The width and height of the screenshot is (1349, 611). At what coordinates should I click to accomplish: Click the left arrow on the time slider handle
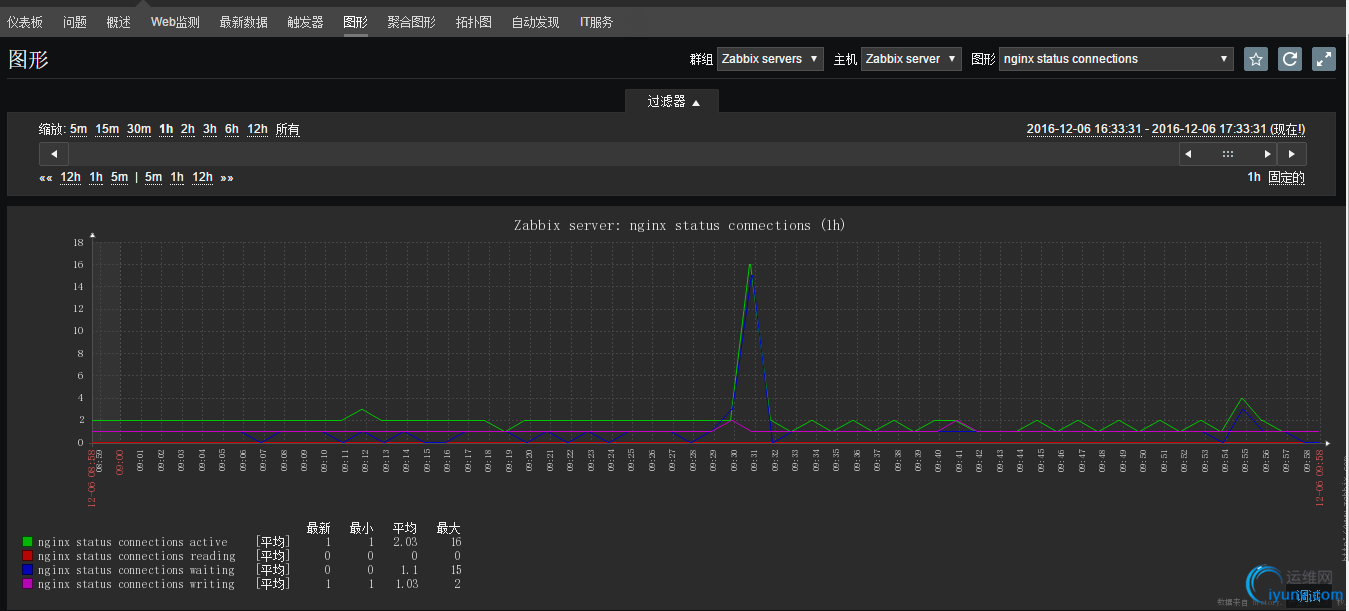click(x=1188, y=154)
